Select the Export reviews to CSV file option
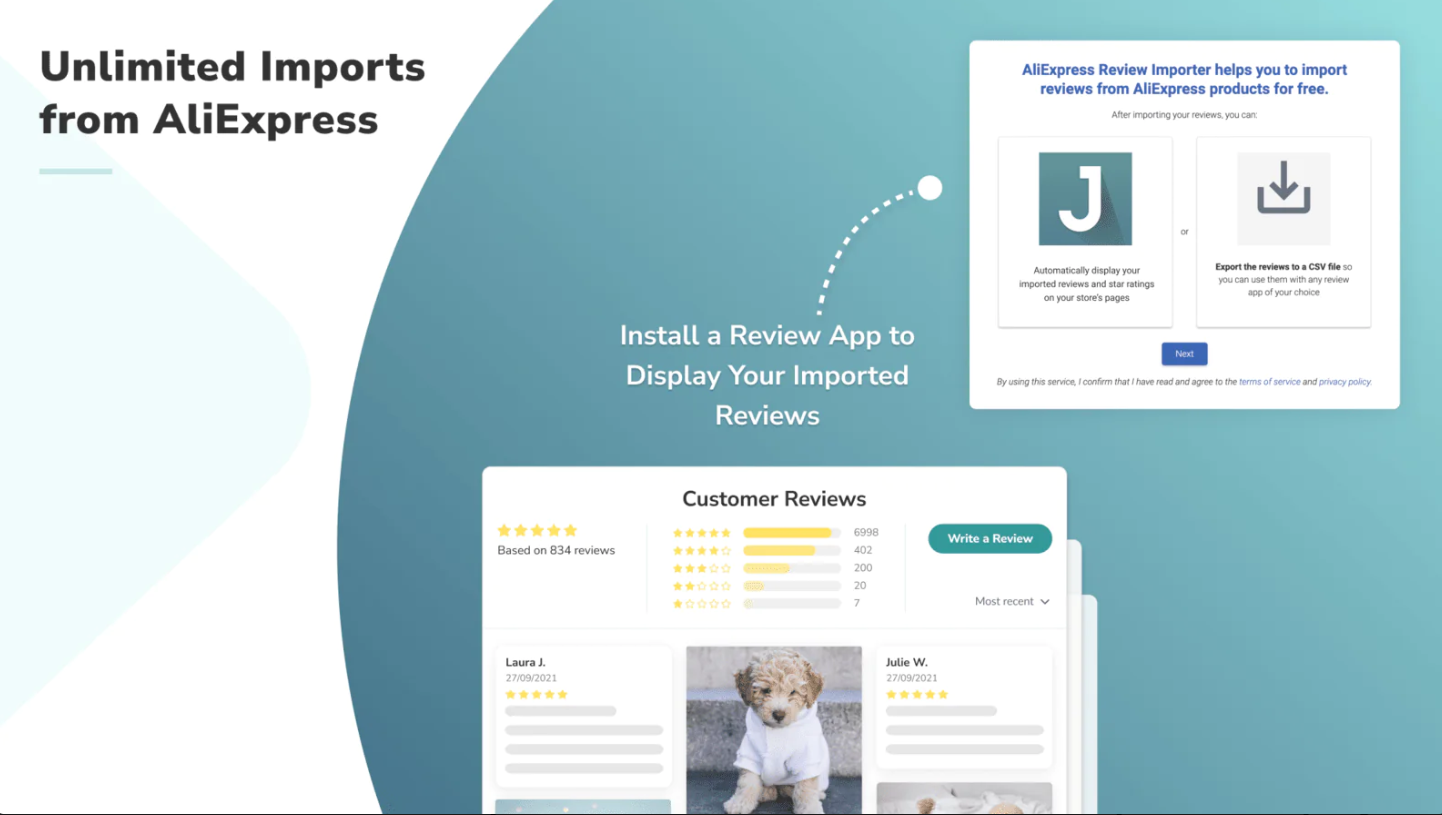1442x815 pixels. coord(1283,232)
